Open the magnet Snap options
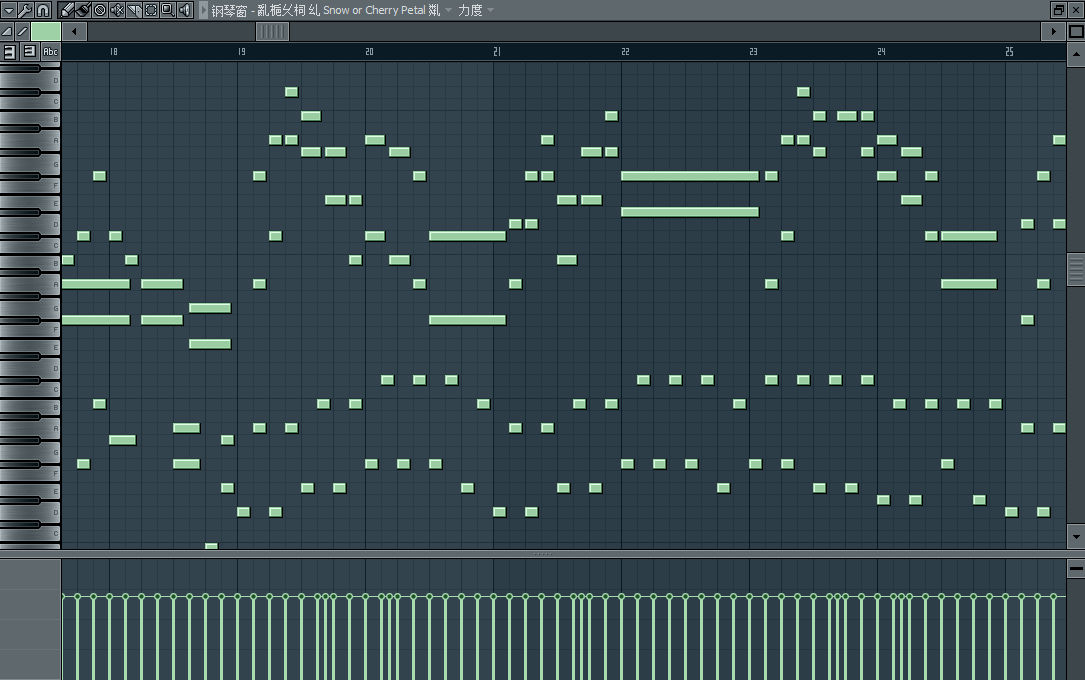Screen dimensions: 1085x680 click(43, 10)
